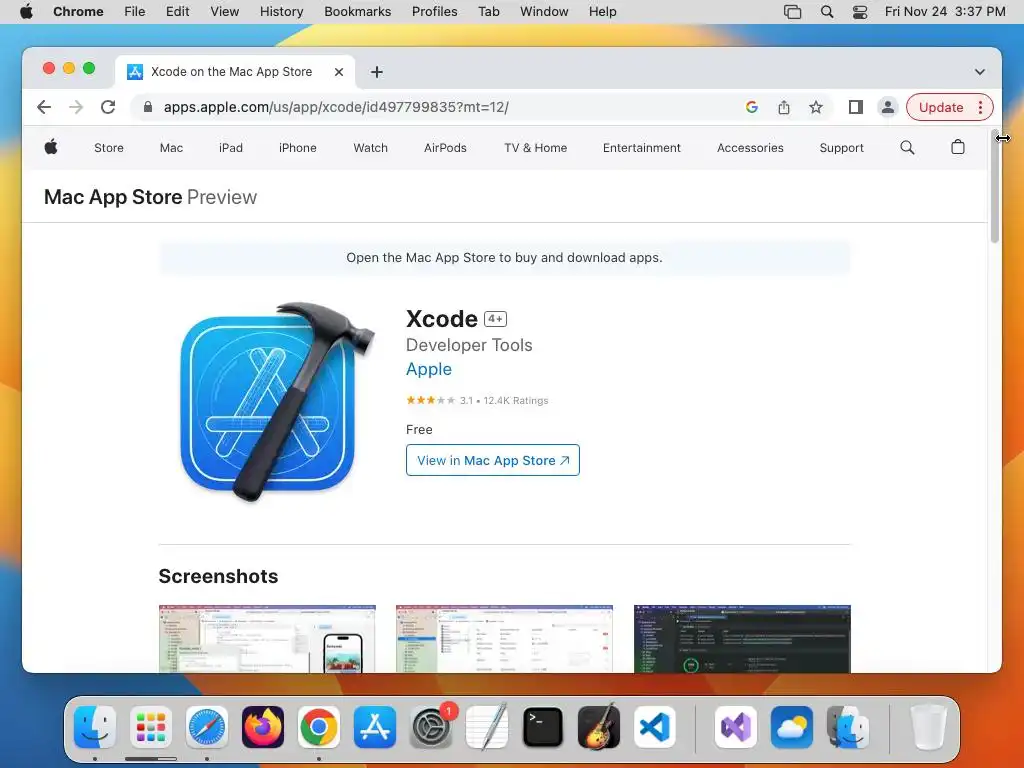Open a new tab with plus button
The width and height of the screenshot is (1024, 768).
[x=377, y=72]
